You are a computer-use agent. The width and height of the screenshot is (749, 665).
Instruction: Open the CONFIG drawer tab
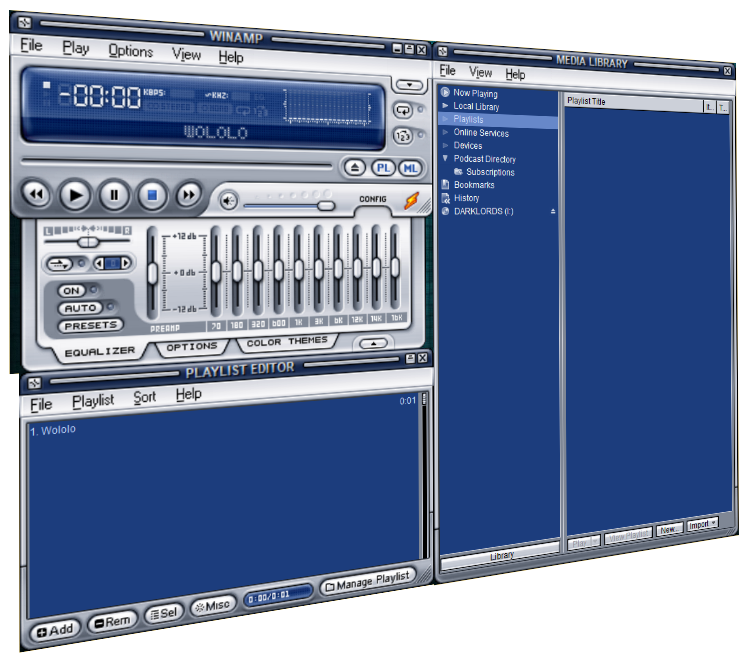pos(373,199)
